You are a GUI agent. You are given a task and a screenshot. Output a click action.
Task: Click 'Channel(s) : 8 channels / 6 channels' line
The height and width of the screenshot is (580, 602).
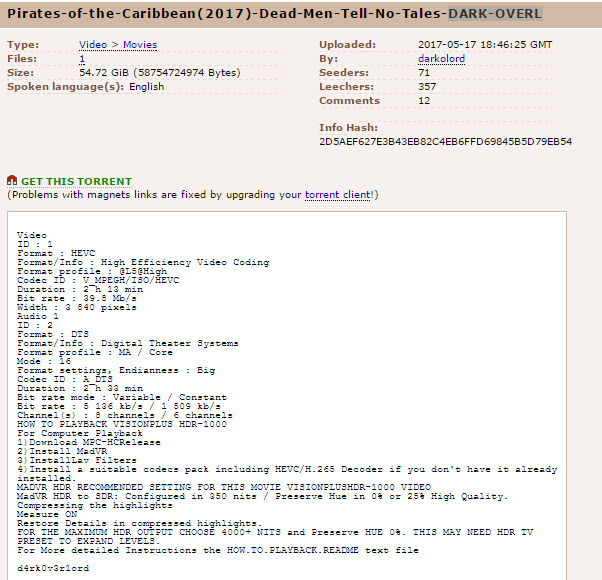coord(125,415)
